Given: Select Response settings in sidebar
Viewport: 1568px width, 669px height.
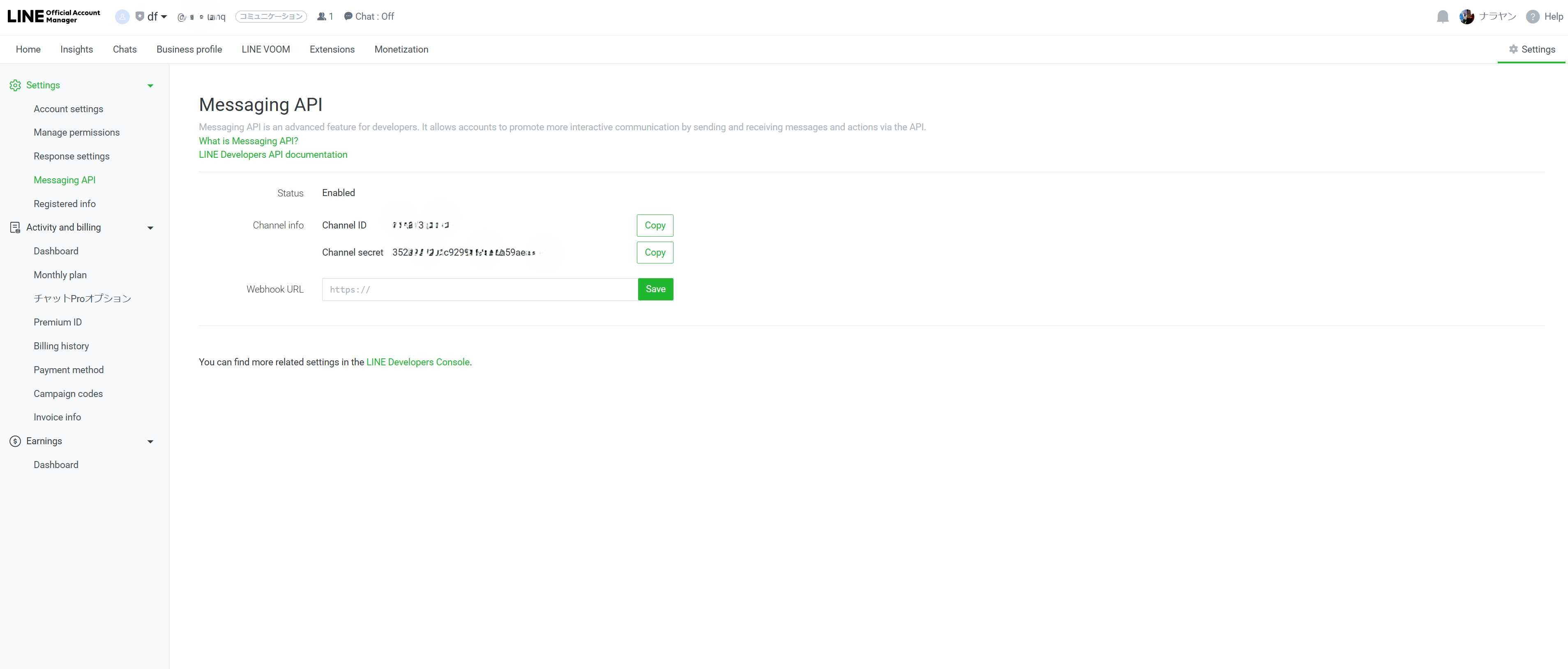Looking at the screenshot, I should [71, 157].
